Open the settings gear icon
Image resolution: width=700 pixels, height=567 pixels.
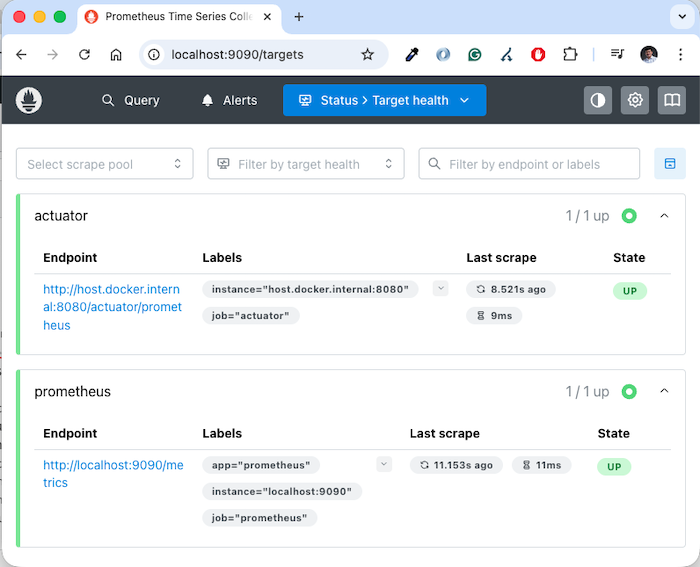635,100
